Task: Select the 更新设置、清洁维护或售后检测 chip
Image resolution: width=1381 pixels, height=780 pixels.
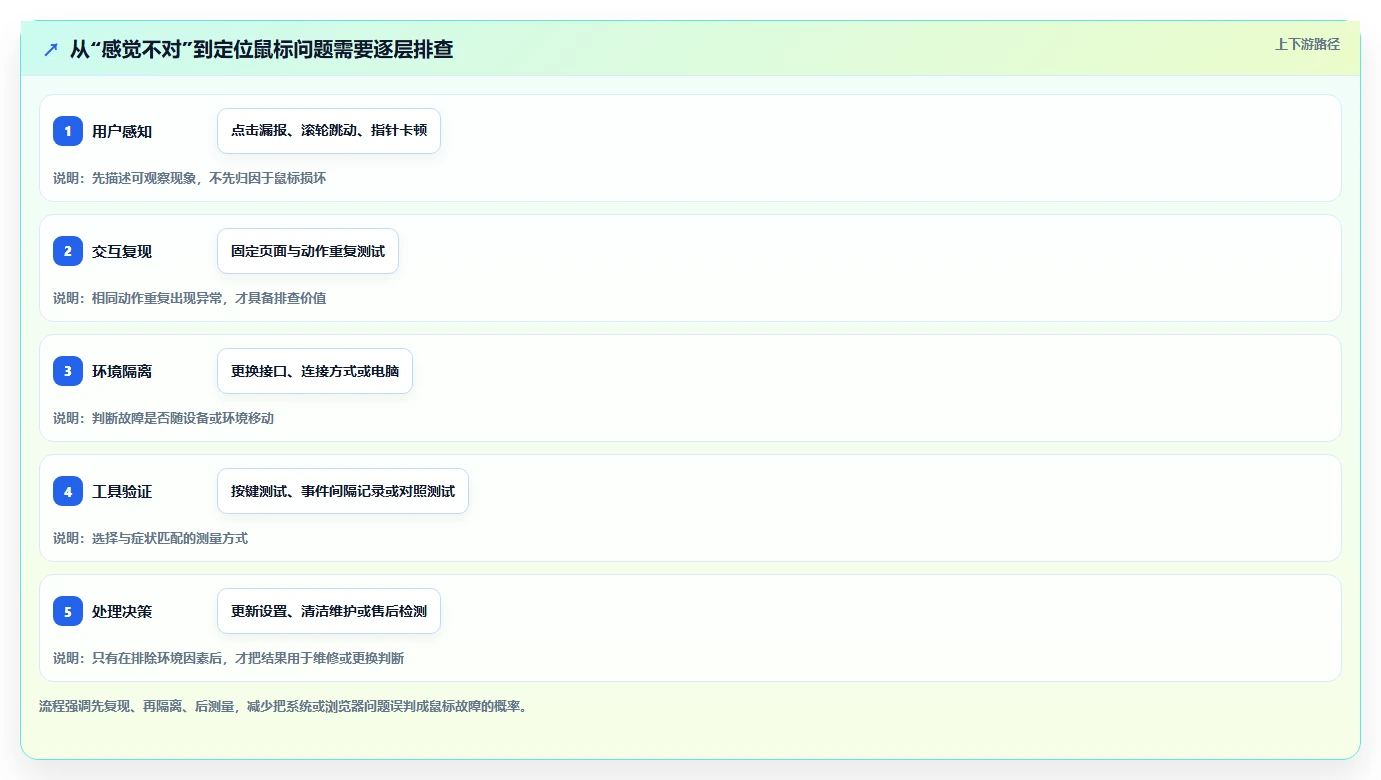Action: point(329,611)
